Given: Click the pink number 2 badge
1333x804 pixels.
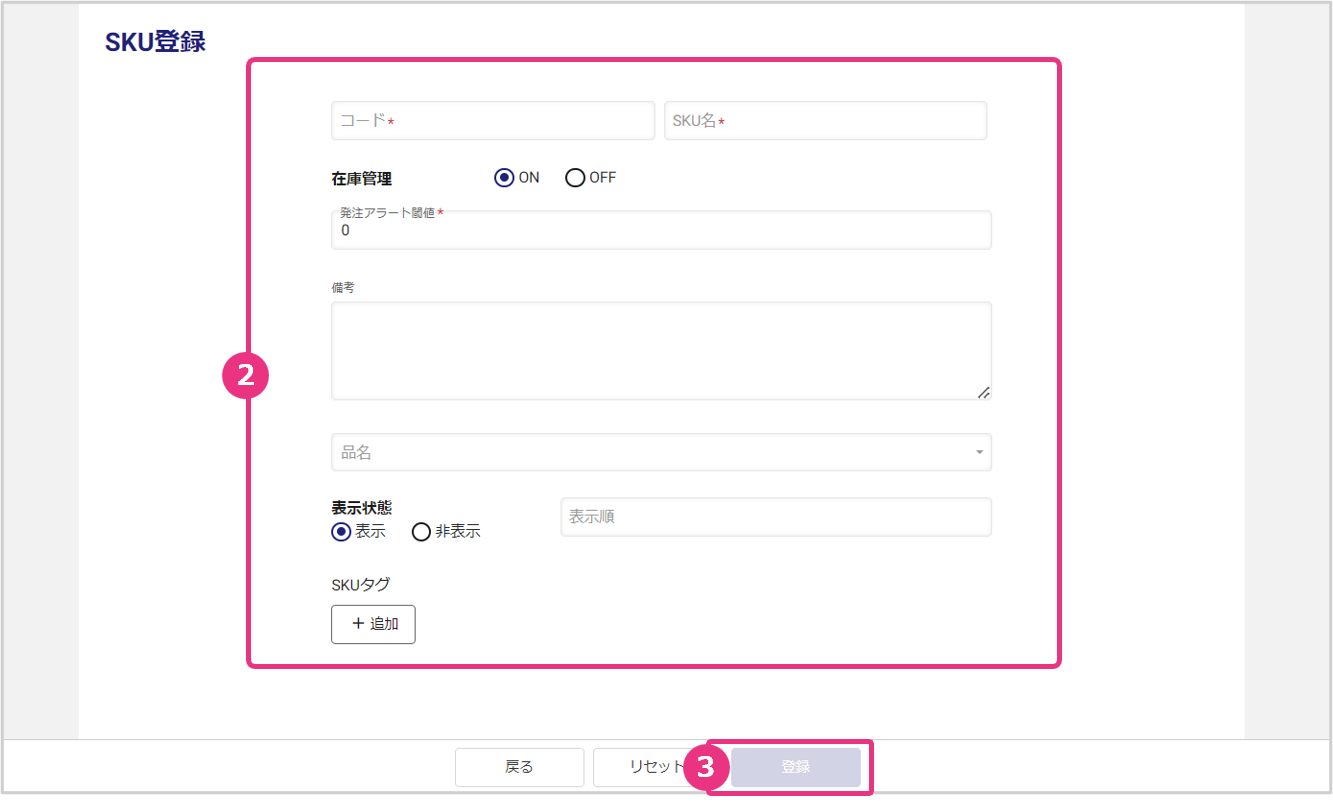Looking at the screenshot, I should (x=245, y=376).
